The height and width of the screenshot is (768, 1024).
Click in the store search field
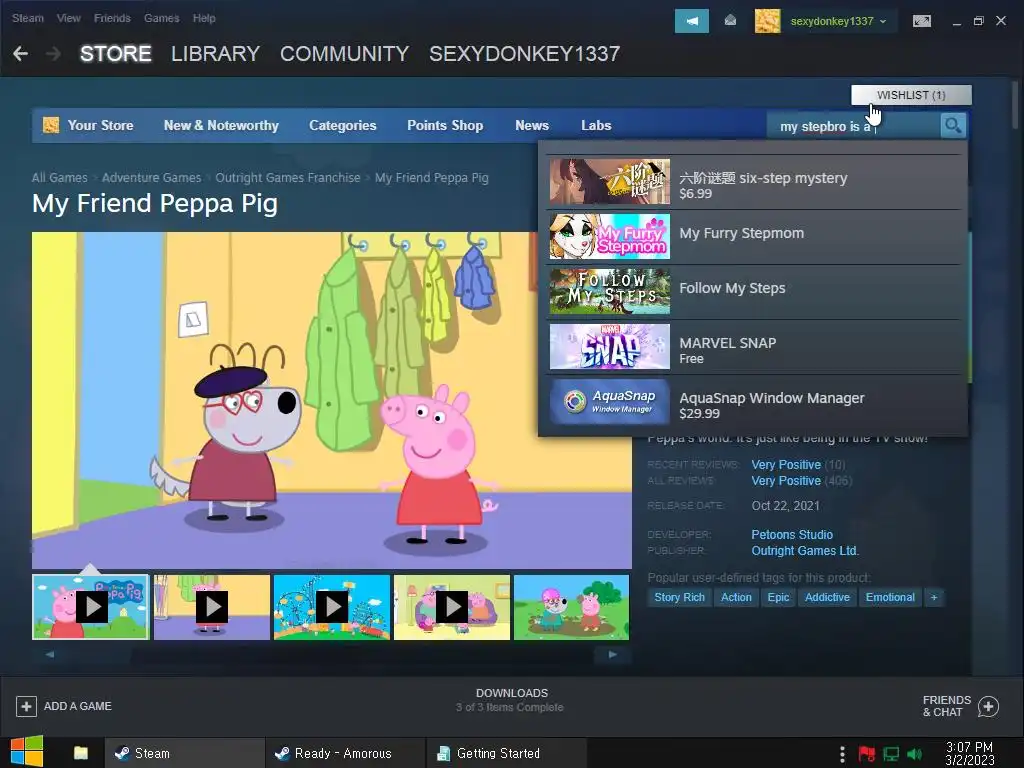click(854, 126)
